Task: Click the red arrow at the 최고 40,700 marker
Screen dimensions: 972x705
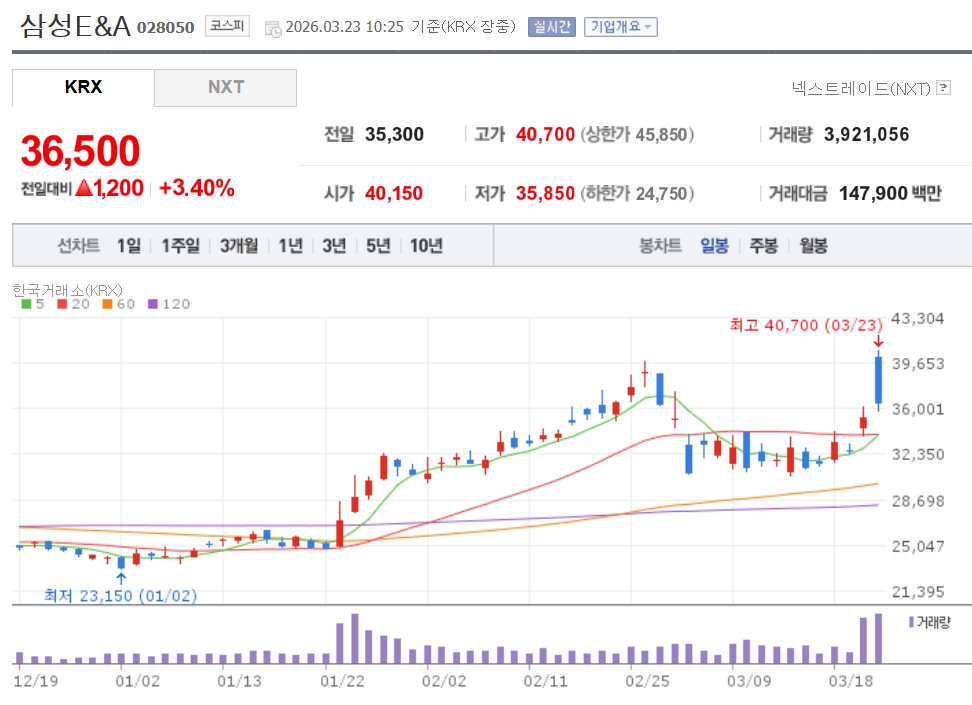Action: 878,342
